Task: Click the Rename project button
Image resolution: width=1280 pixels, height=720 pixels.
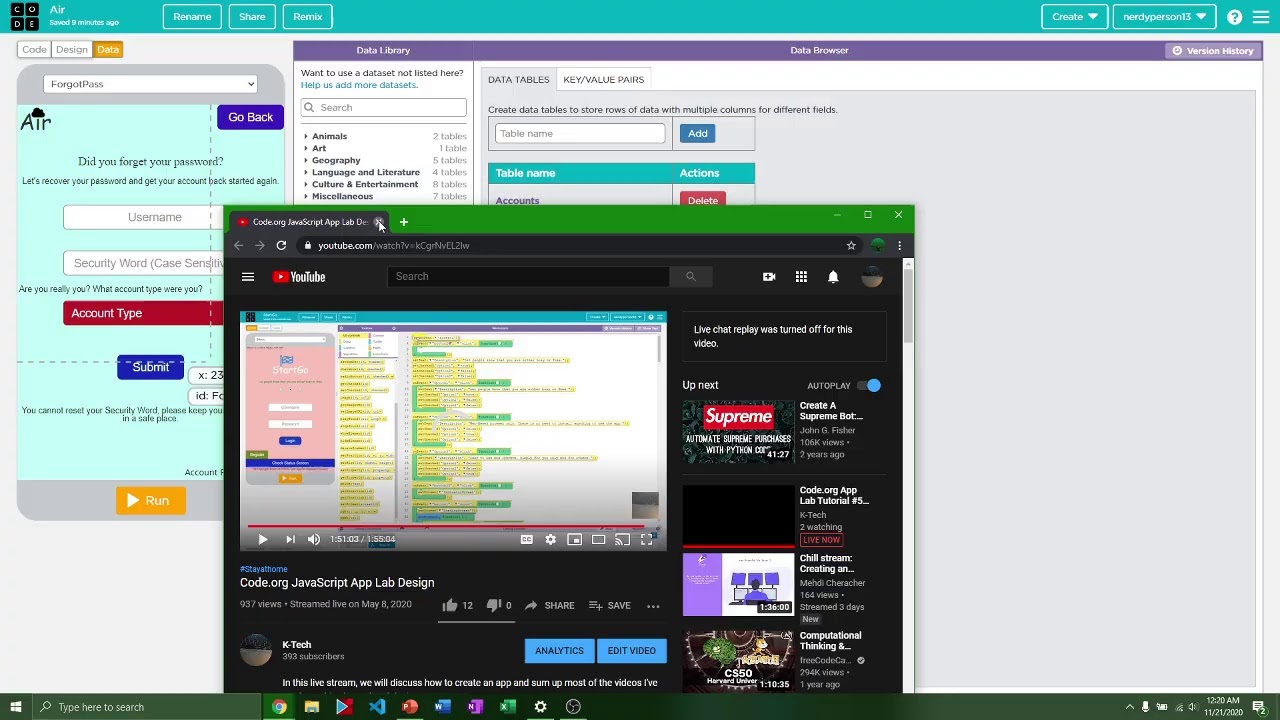Action: point(192,17)
